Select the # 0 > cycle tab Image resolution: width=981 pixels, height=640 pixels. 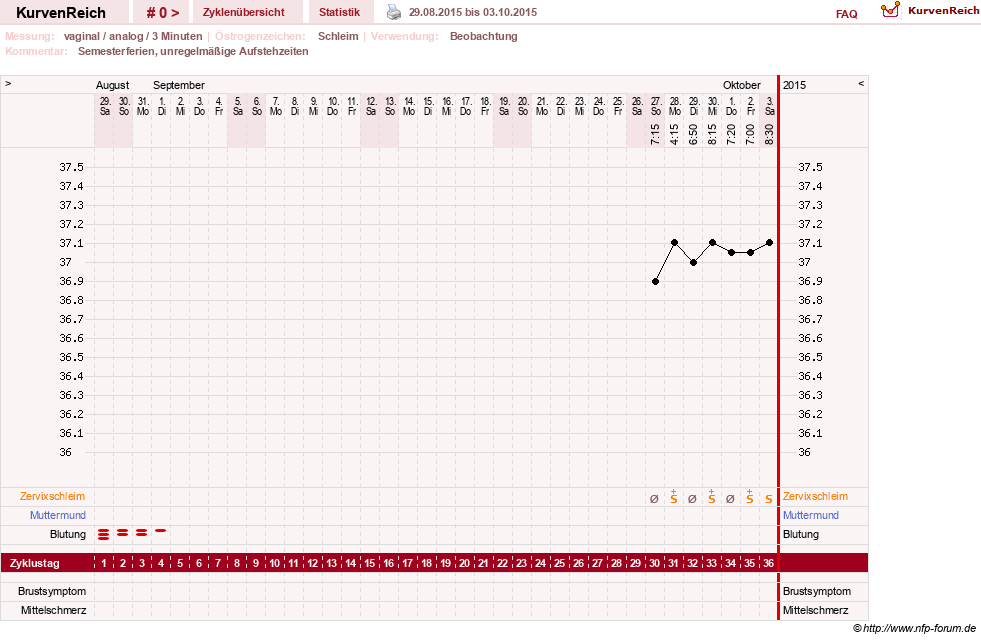[x=163, y=12]
